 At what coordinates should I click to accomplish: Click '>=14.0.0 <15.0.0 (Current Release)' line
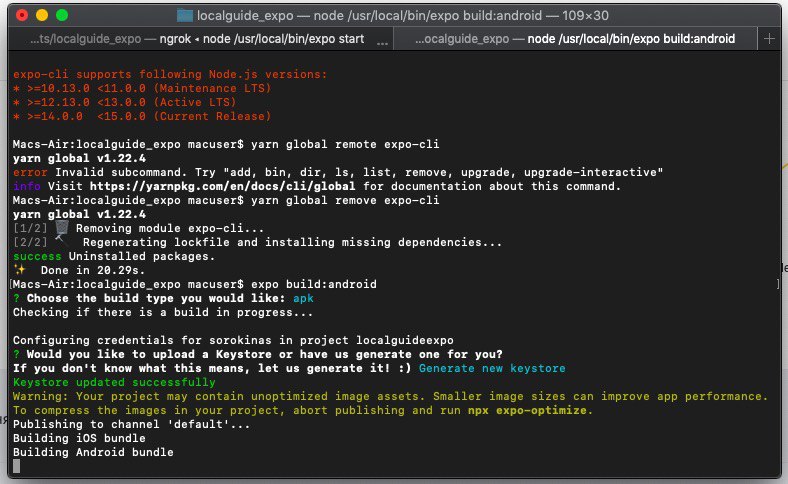tap(142, 117)
